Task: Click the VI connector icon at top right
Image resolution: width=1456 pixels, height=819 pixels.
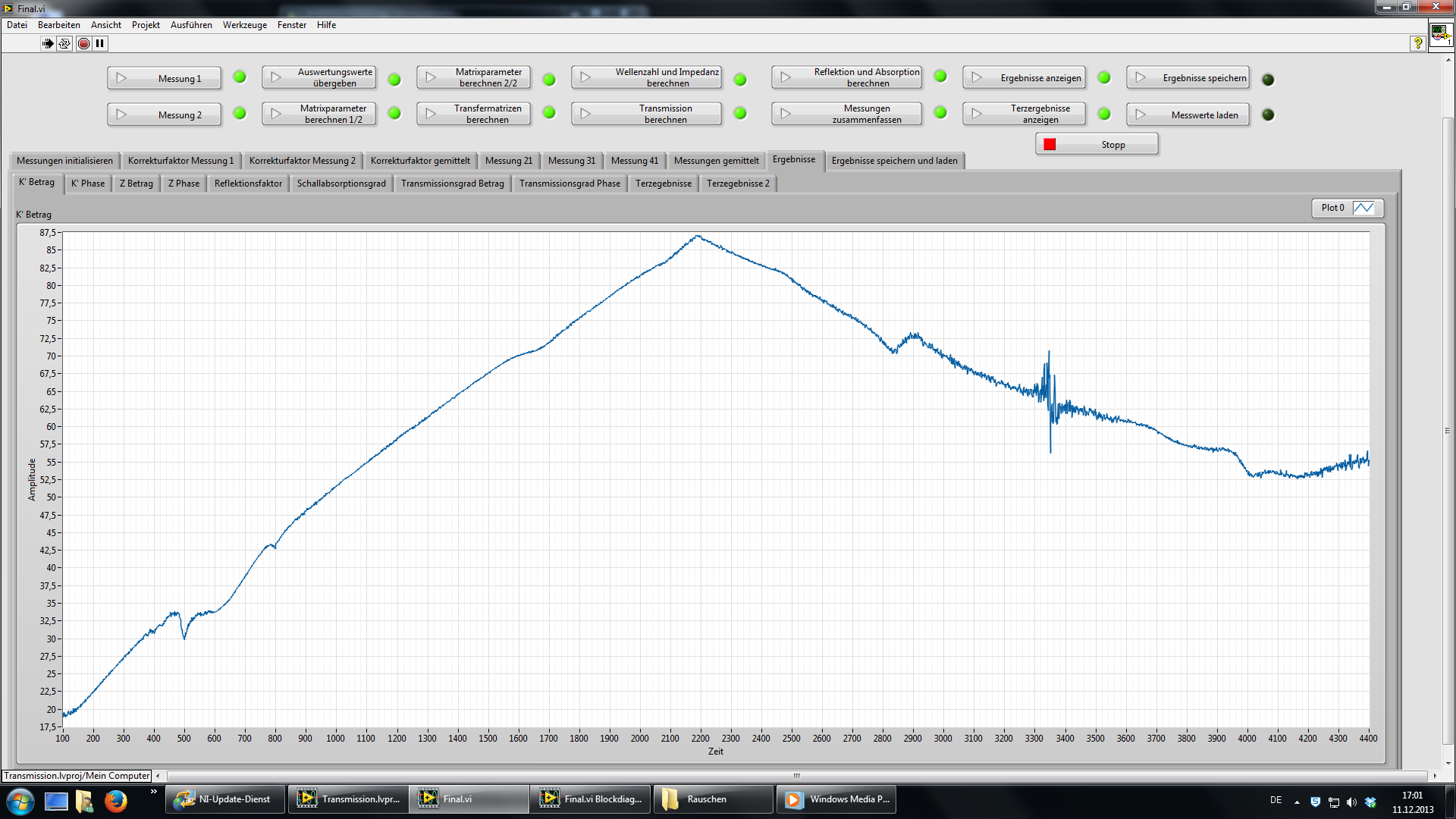Action: click(1440, 34)
